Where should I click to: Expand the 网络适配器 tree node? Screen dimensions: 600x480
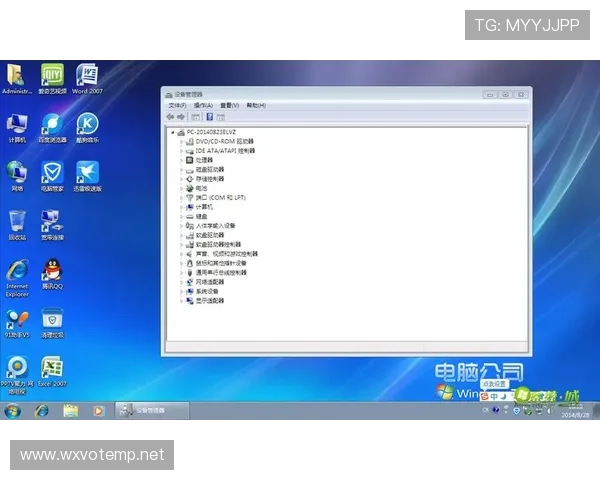pos(181,282)
